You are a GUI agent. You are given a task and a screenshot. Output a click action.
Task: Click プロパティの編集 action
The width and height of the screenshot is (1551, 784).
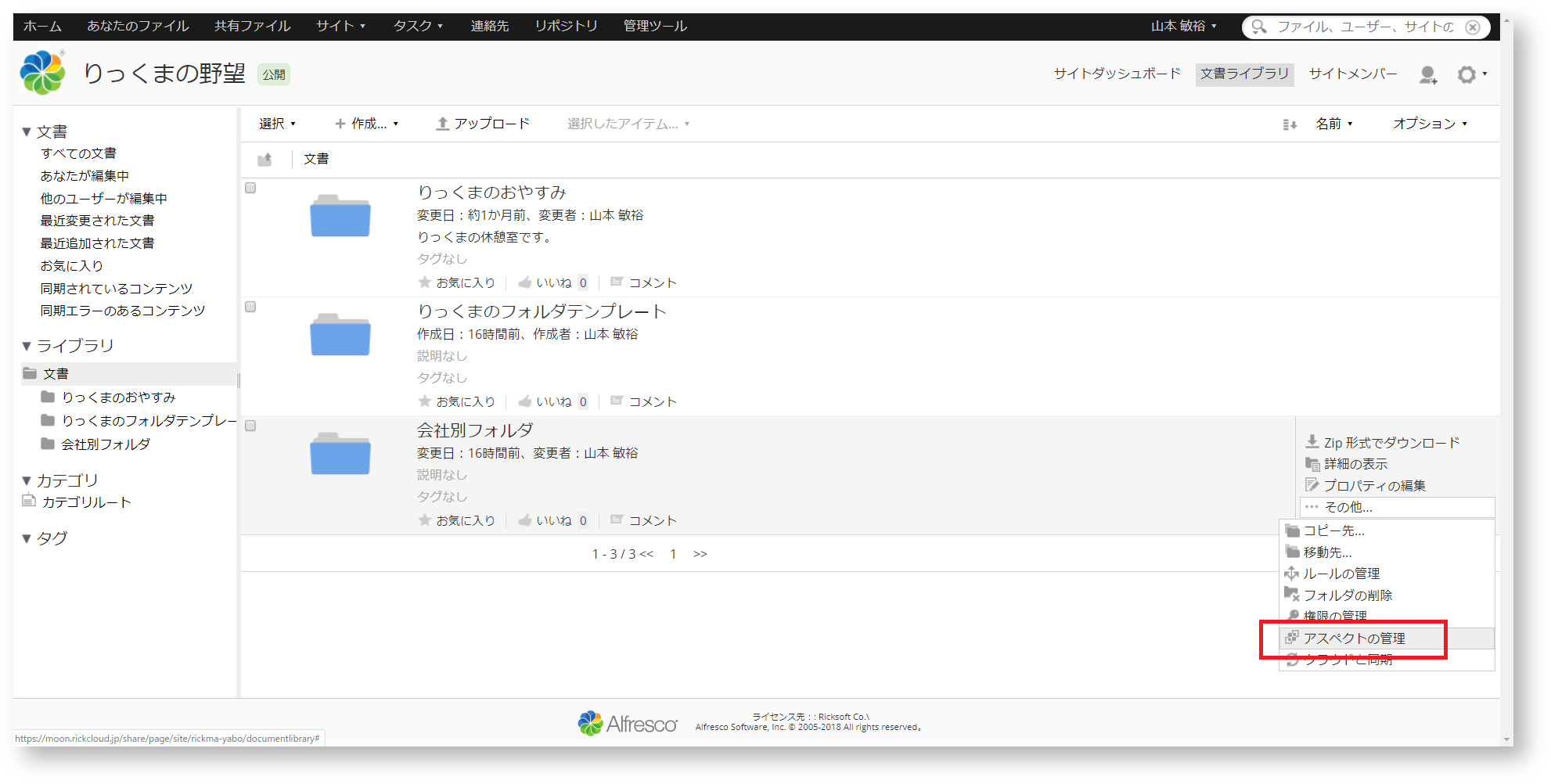(x=1366, y=486)
